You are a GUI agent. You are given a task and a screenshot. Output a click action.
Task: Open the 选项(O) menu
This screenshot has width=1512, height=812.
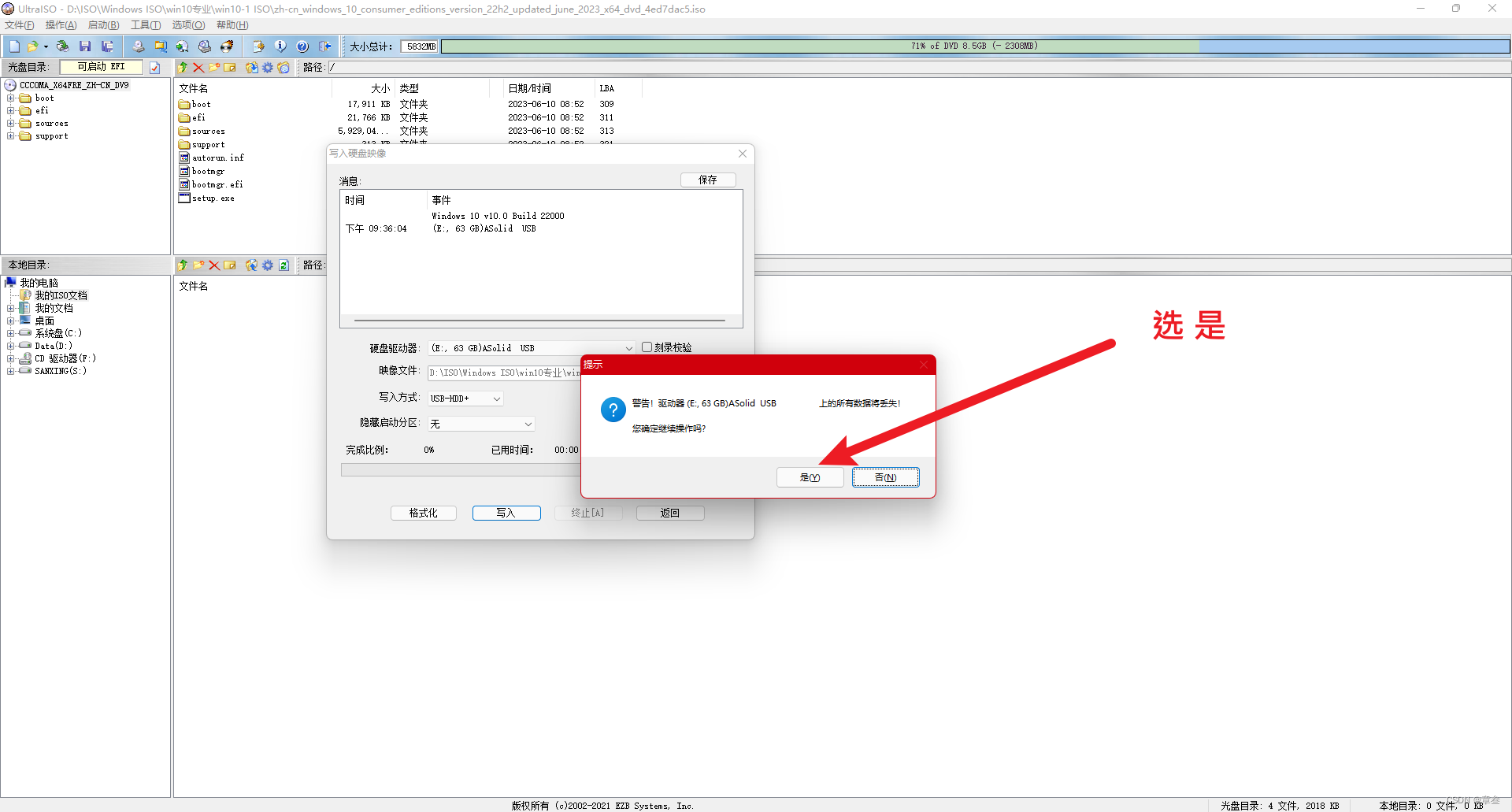tap(188, 25)
